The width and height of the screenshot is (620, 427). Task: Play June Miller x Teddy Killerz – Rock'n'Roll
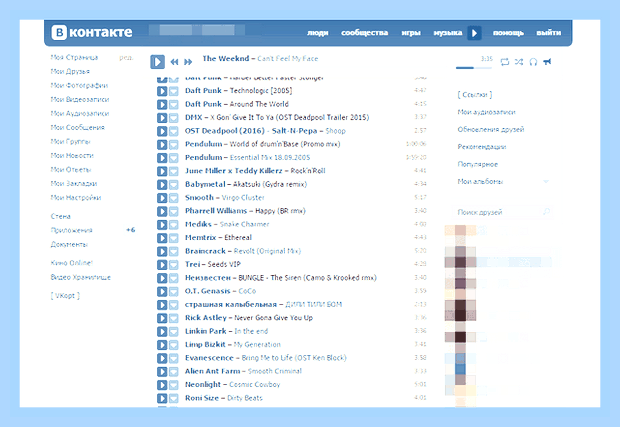click(x=162, y=171)
